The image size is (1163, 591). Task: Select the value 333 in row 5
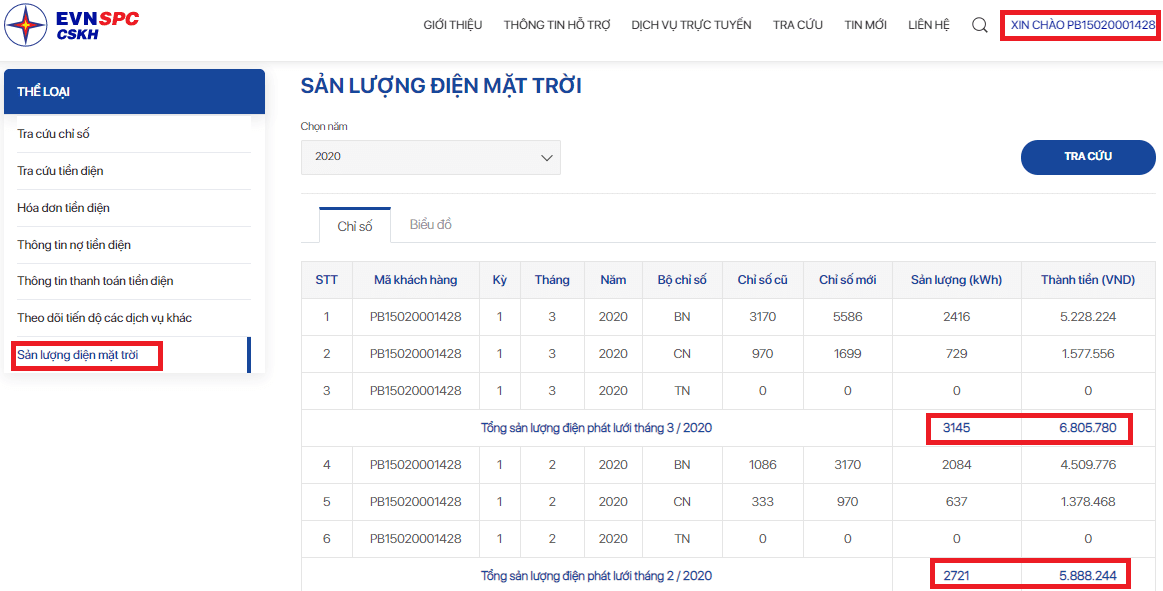pos(762,502)
